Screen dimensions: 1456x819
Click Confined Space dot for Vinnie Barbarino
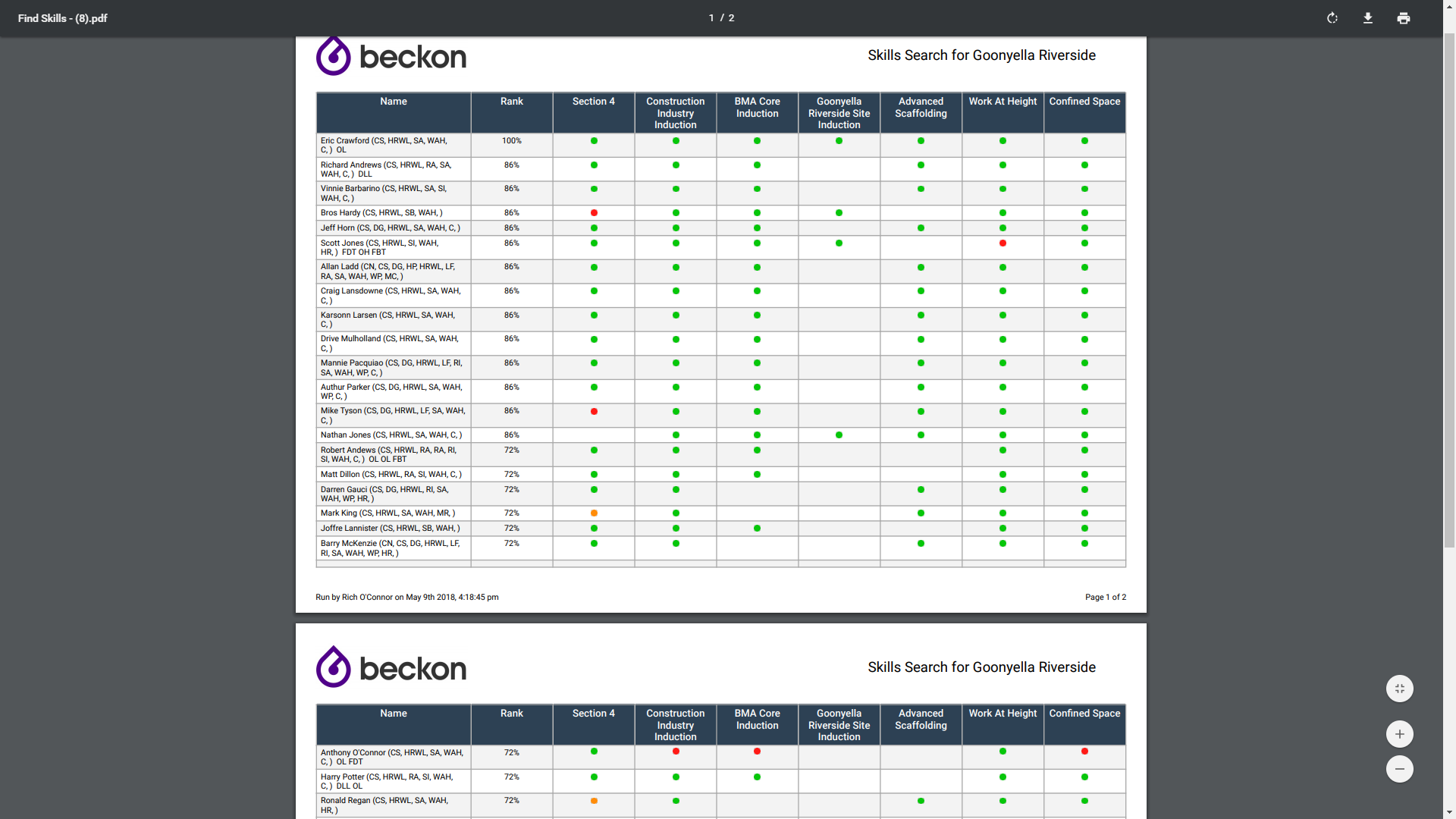point(1084,189)
